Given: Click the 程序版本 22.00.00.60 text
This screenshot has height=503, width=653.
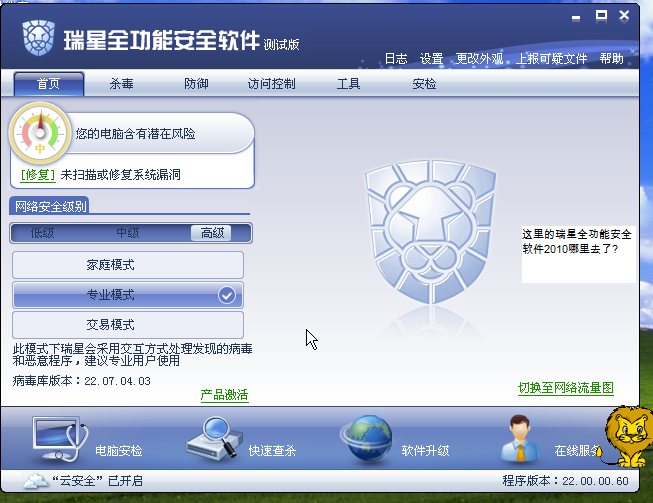Looking at the screenshot, I should [x=566, y=481].
